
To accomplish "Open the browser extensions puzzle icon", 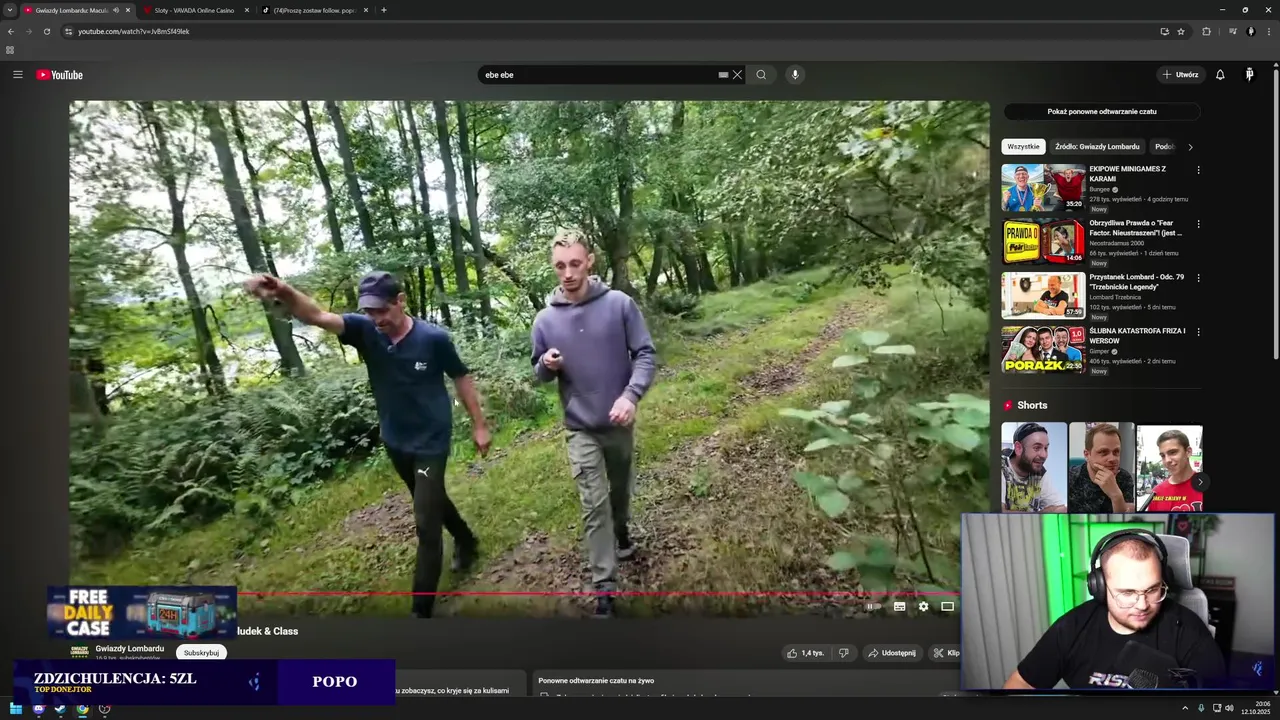I will [x=1206, y=31].
